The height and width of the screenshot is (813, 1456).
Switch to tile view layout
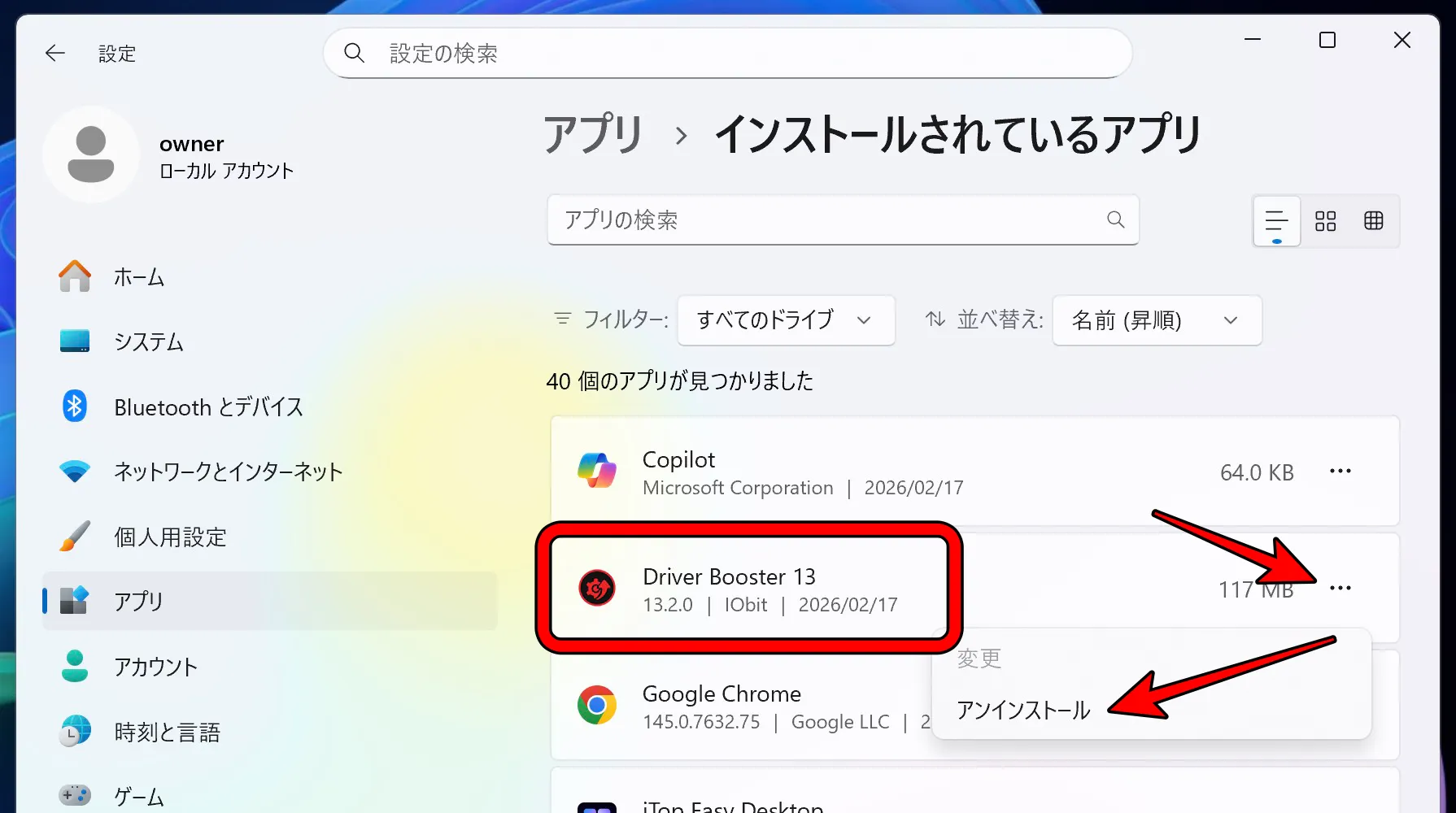[1326, 221]
